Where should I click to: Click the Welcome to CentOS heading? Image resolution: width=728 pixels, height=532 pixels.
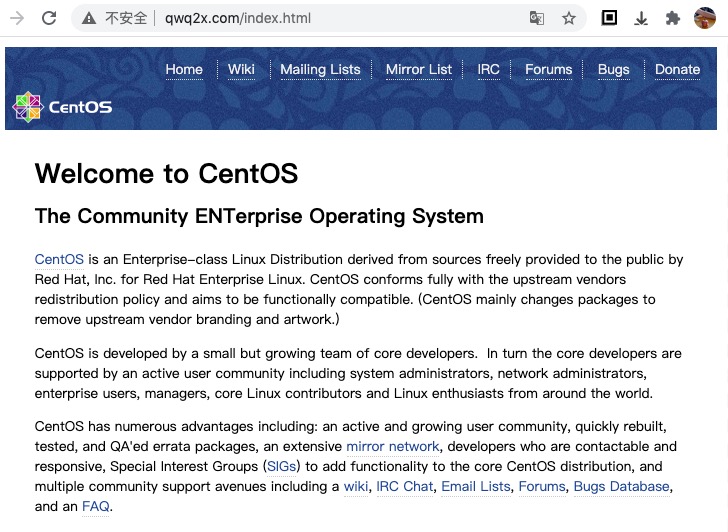coord(166,174)
